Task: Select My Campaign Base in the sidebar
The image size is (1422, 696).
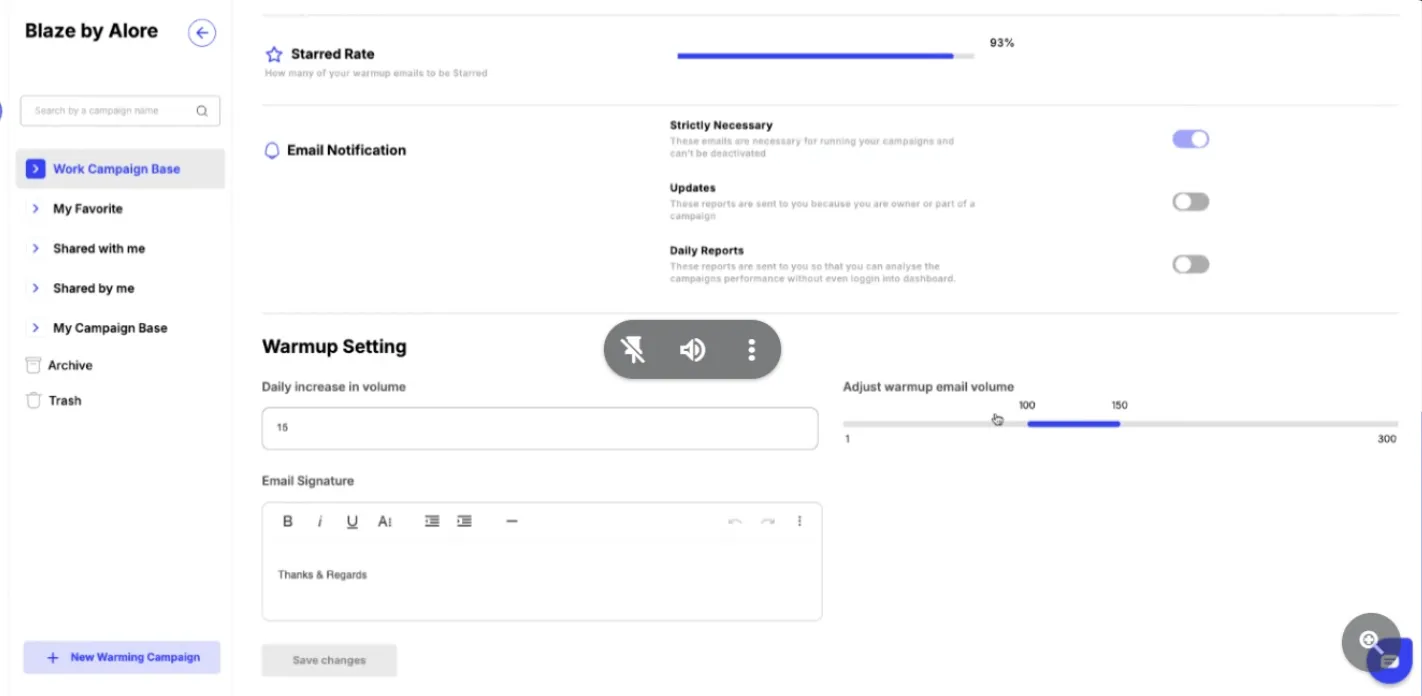Action: coord(109,327)
